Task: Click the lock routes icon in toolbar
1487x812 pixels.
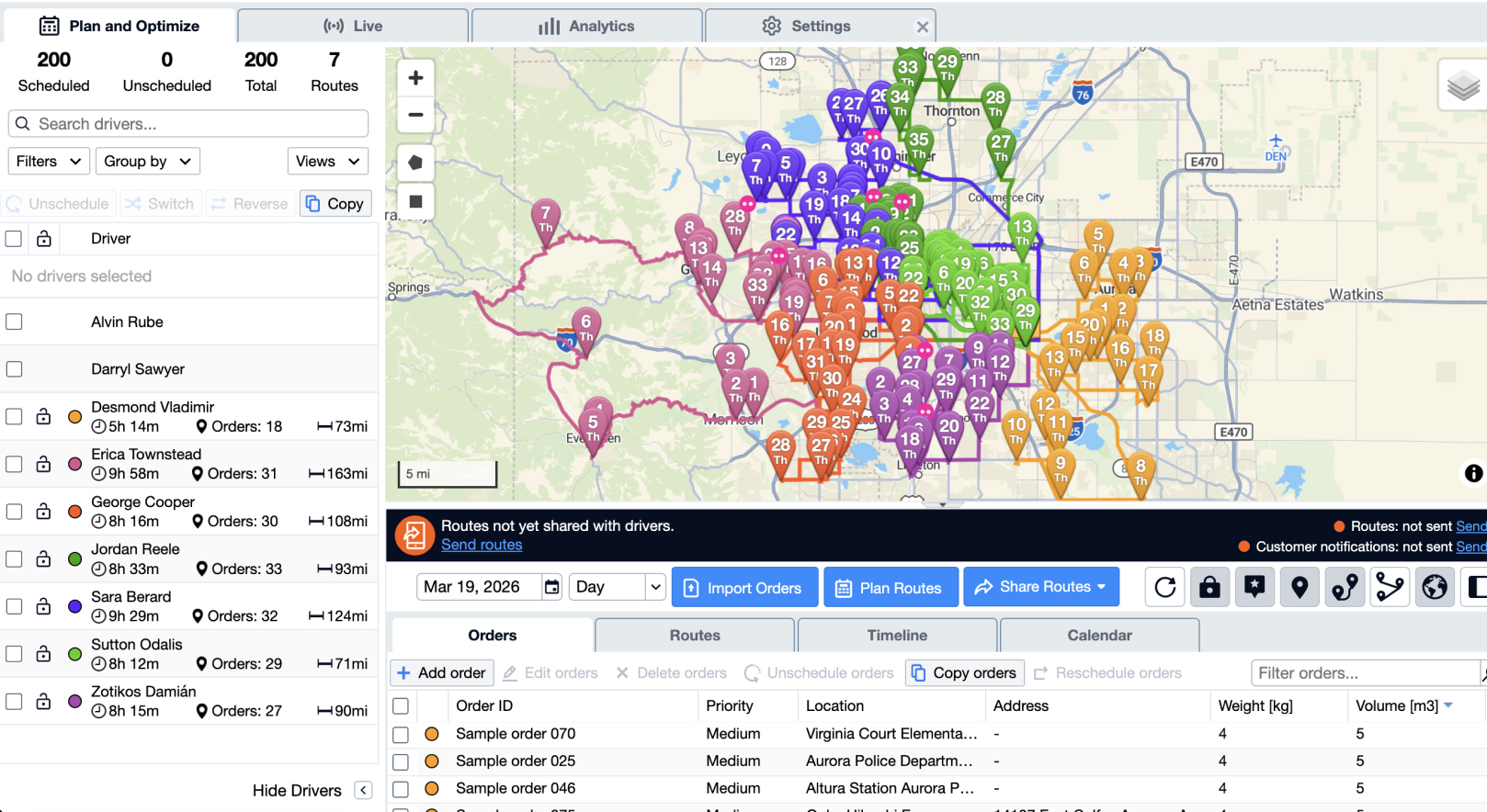Action: click(x=1209, y=587)
